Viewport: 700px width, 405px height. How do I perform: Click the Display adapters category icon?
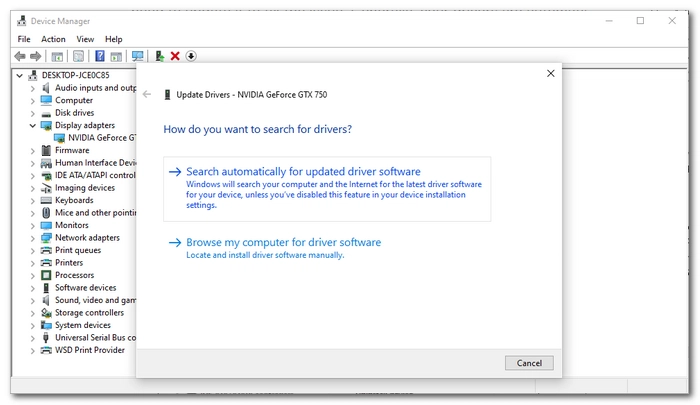tap(46, 125)
